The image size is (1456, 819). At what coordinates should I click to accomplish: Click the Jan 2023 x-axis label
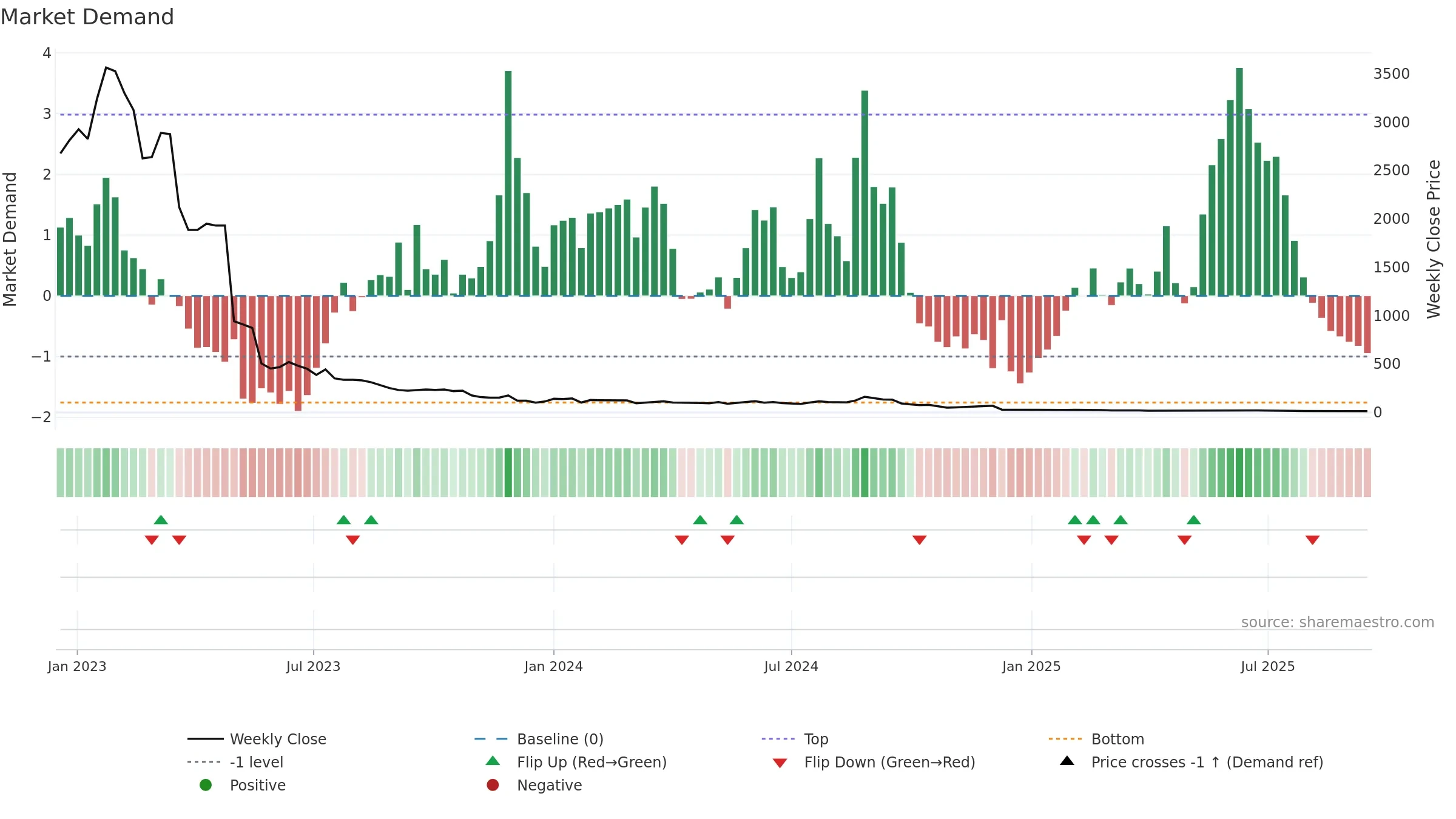point(77,666)
